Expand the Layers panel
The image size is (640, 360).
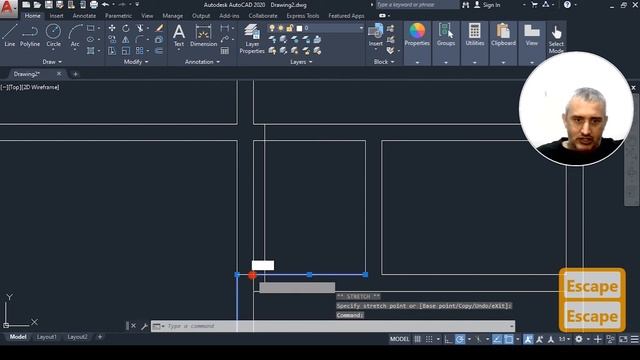pos(301,62)
